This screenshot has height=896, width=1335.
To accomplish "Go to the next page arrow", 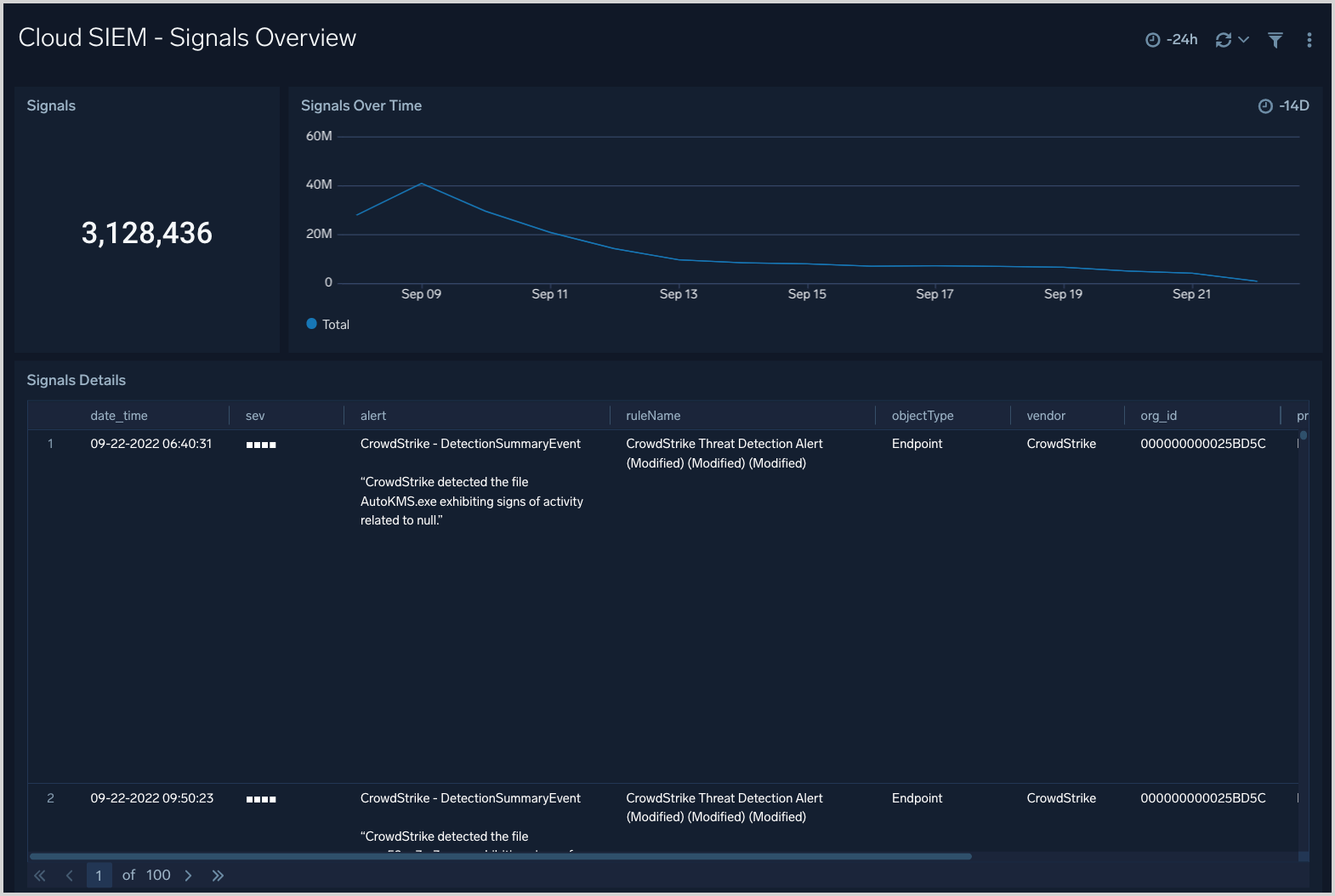I will [x=189, y=876].
